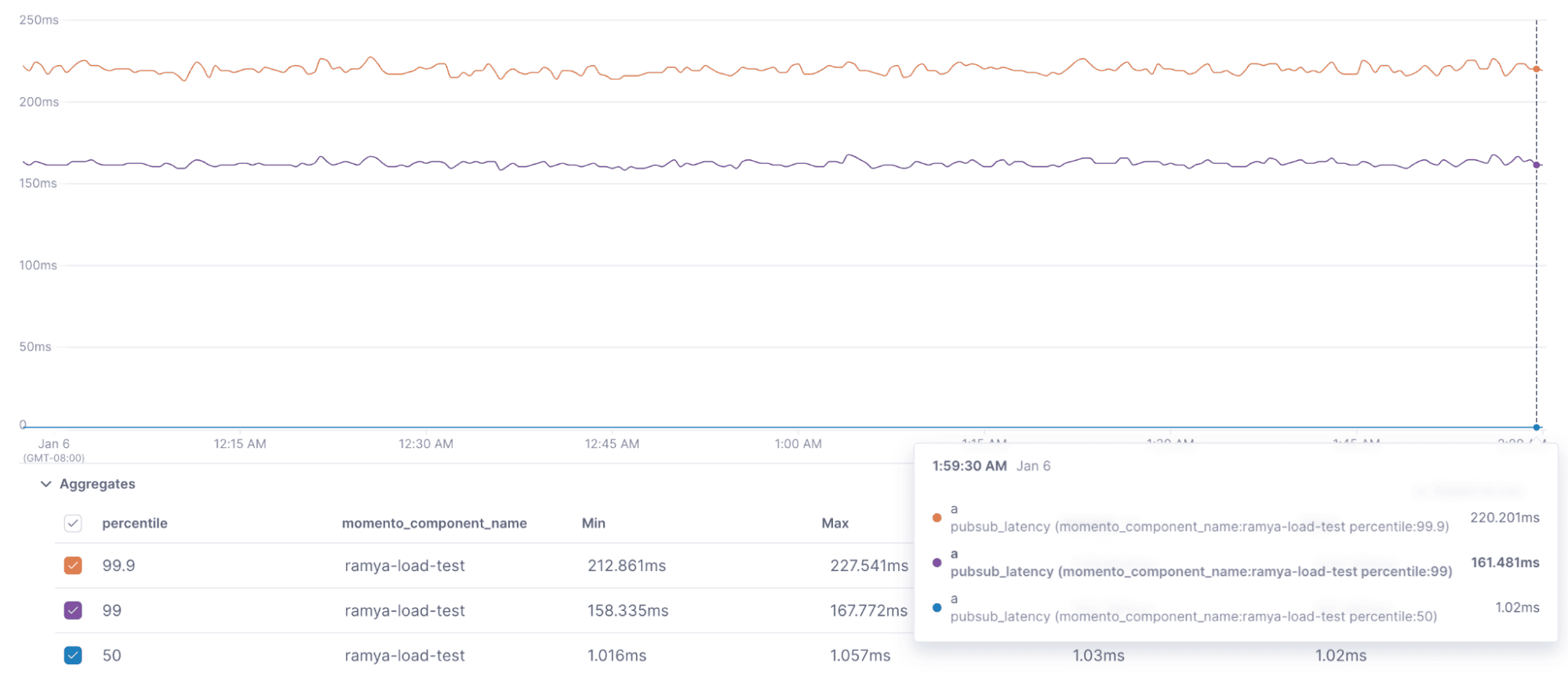Select the orange data point on 99.9 line
Screen dimensions: 1568x691
[1537, 69]
